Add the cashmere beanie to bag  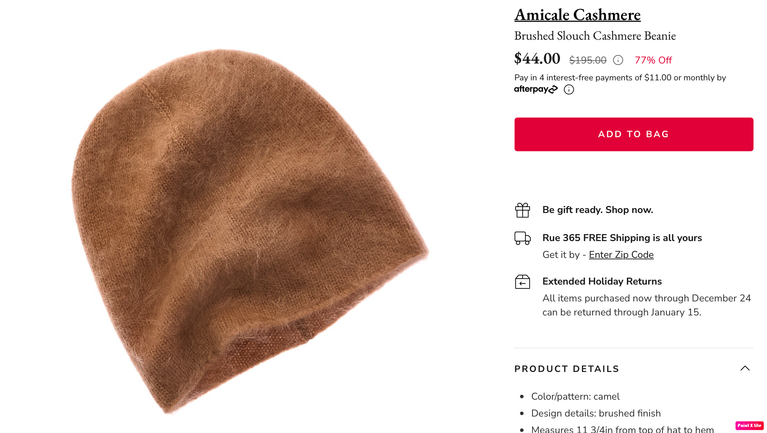click(633, 134)
